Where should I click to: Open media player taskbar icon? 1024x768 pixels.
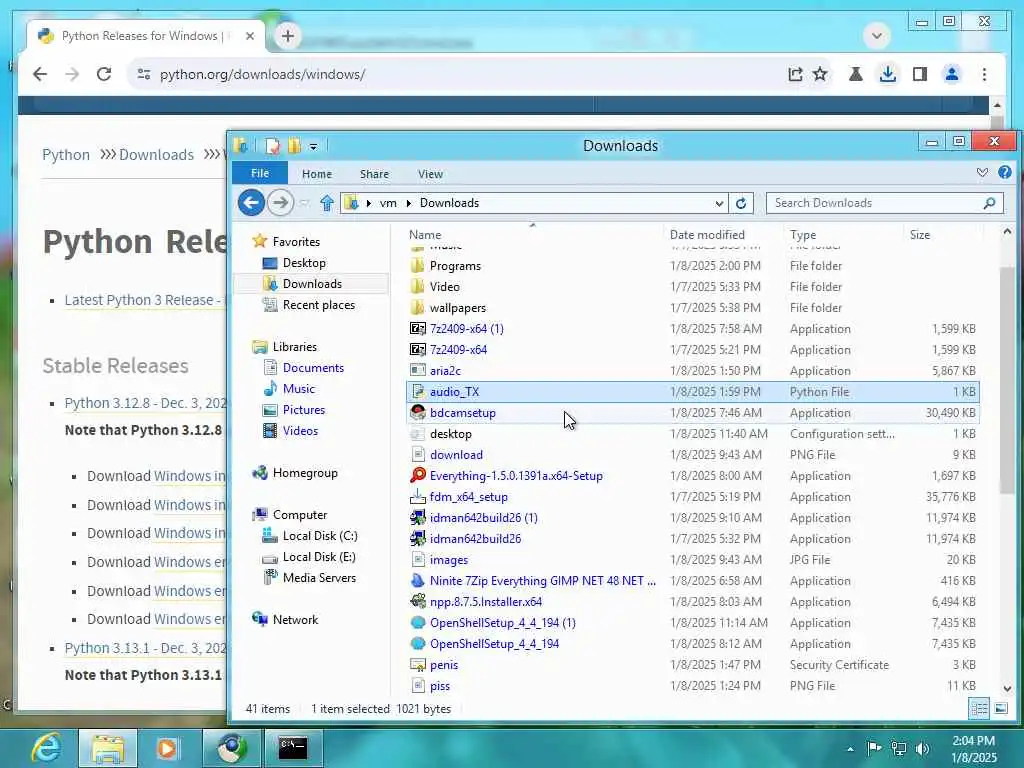167,748
